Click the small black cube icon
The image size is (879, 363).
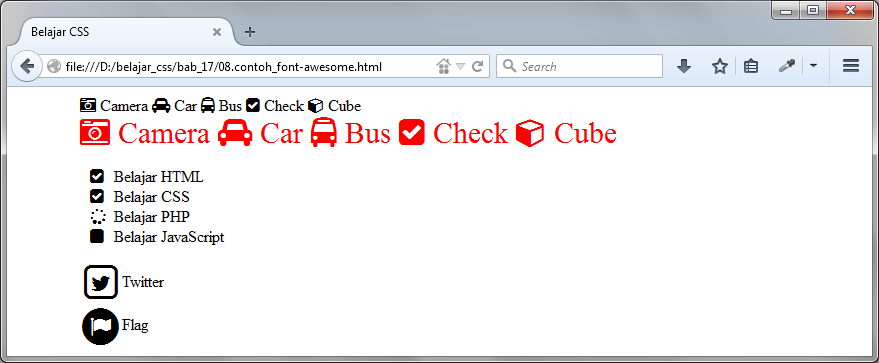tap(316, 106)
